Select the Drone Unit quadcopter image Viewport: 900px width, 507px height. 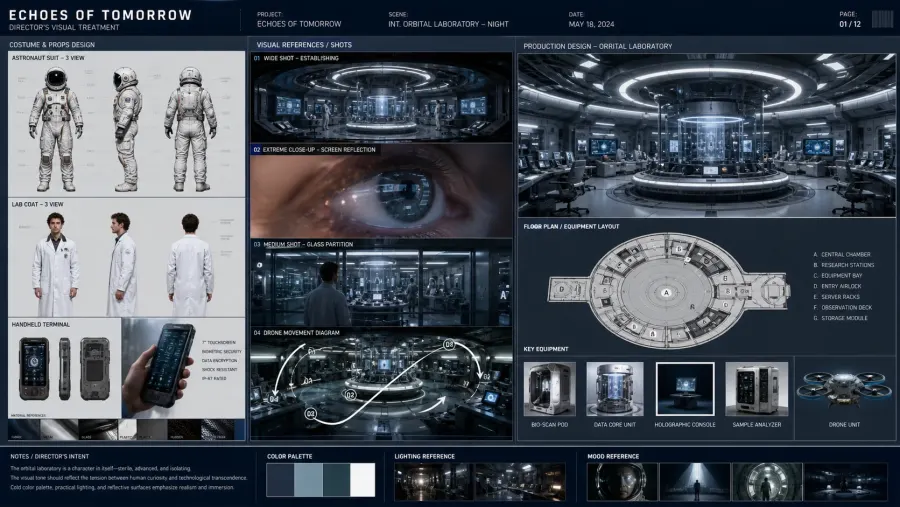(x=844, y=388)
